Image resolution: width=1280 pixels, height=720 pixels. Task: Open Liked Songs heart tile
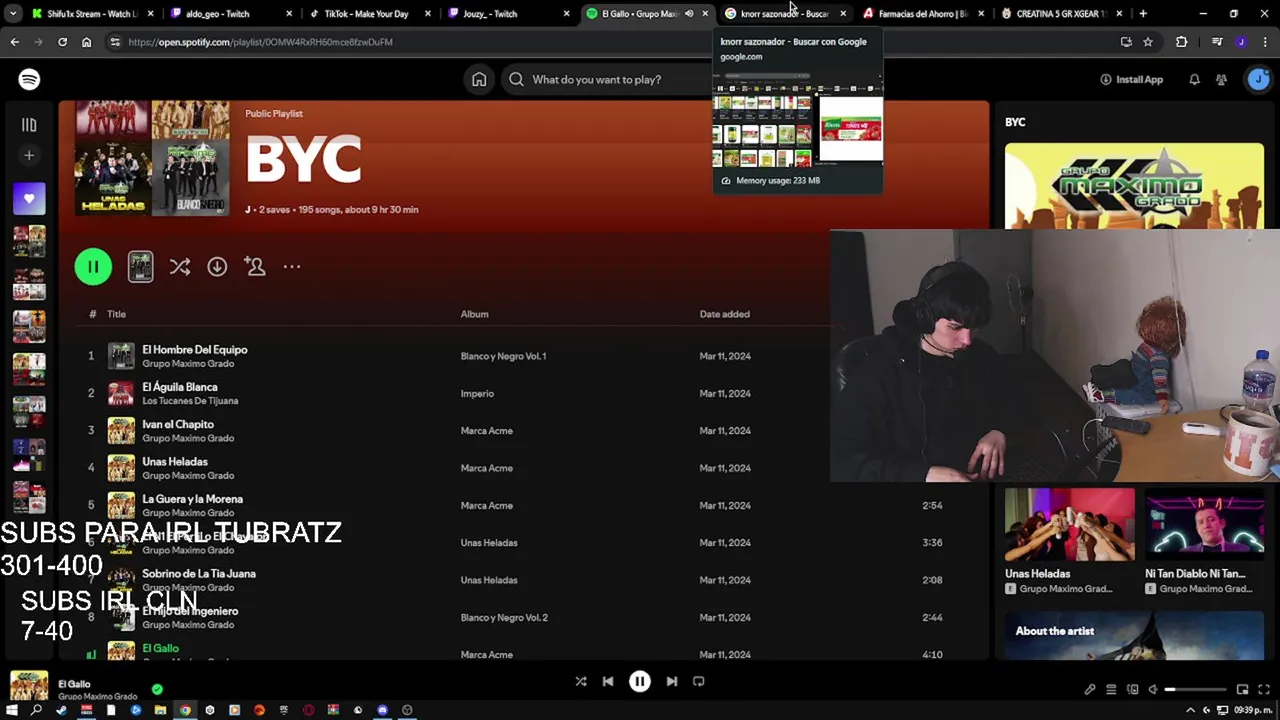point(29,198)
